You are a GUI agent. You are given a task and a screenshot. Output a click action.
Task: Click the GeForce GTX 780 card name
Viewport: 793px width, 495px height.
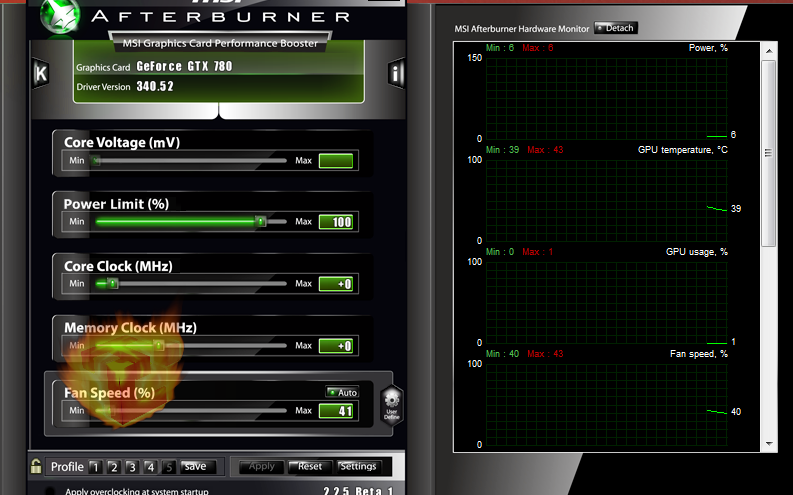pos(184,66)
